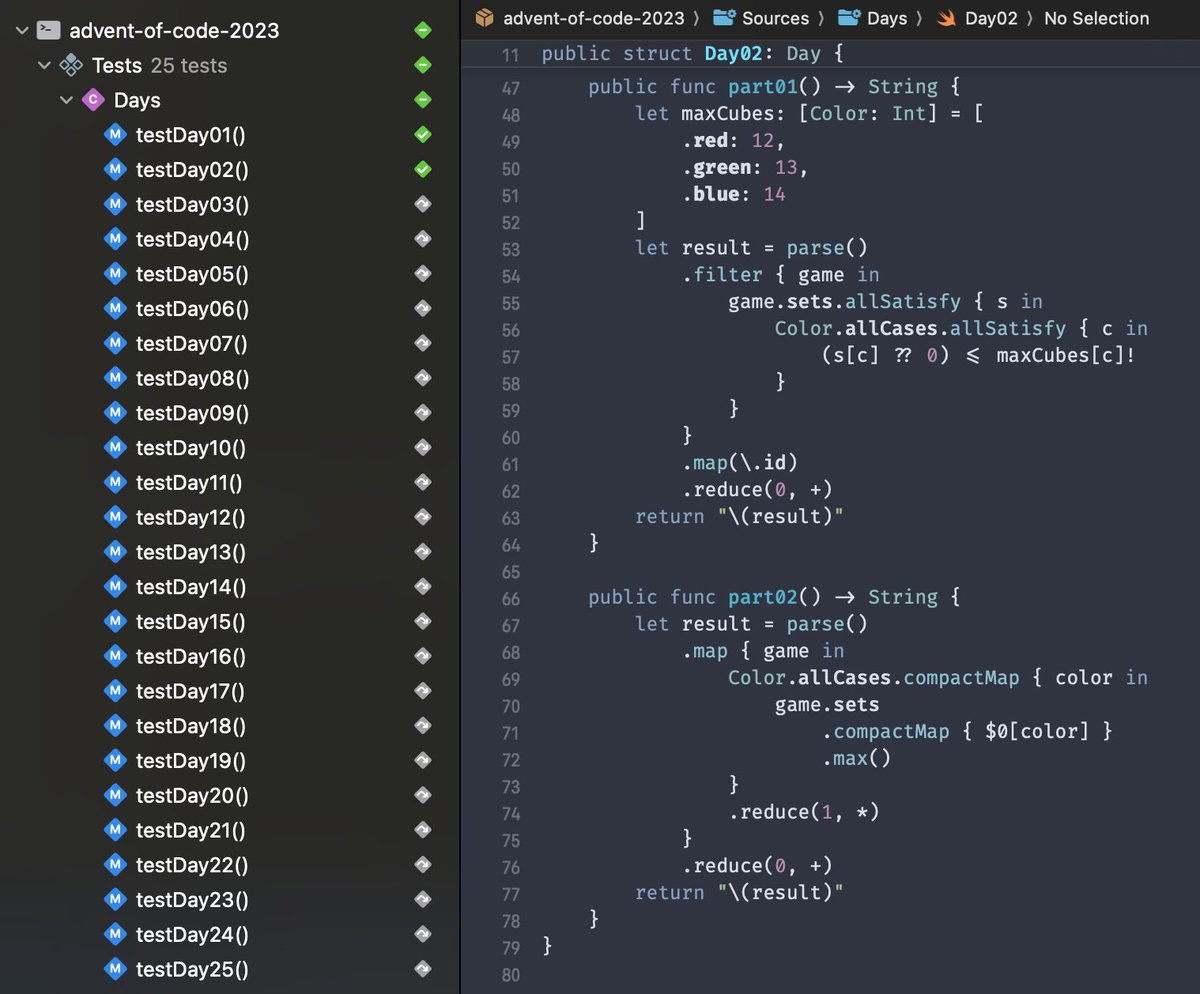The width and height of the screenshot is (1200, 994).
Task: Click the mixed-status diamond for advent-of-code-2023
Action: point(423,31)
